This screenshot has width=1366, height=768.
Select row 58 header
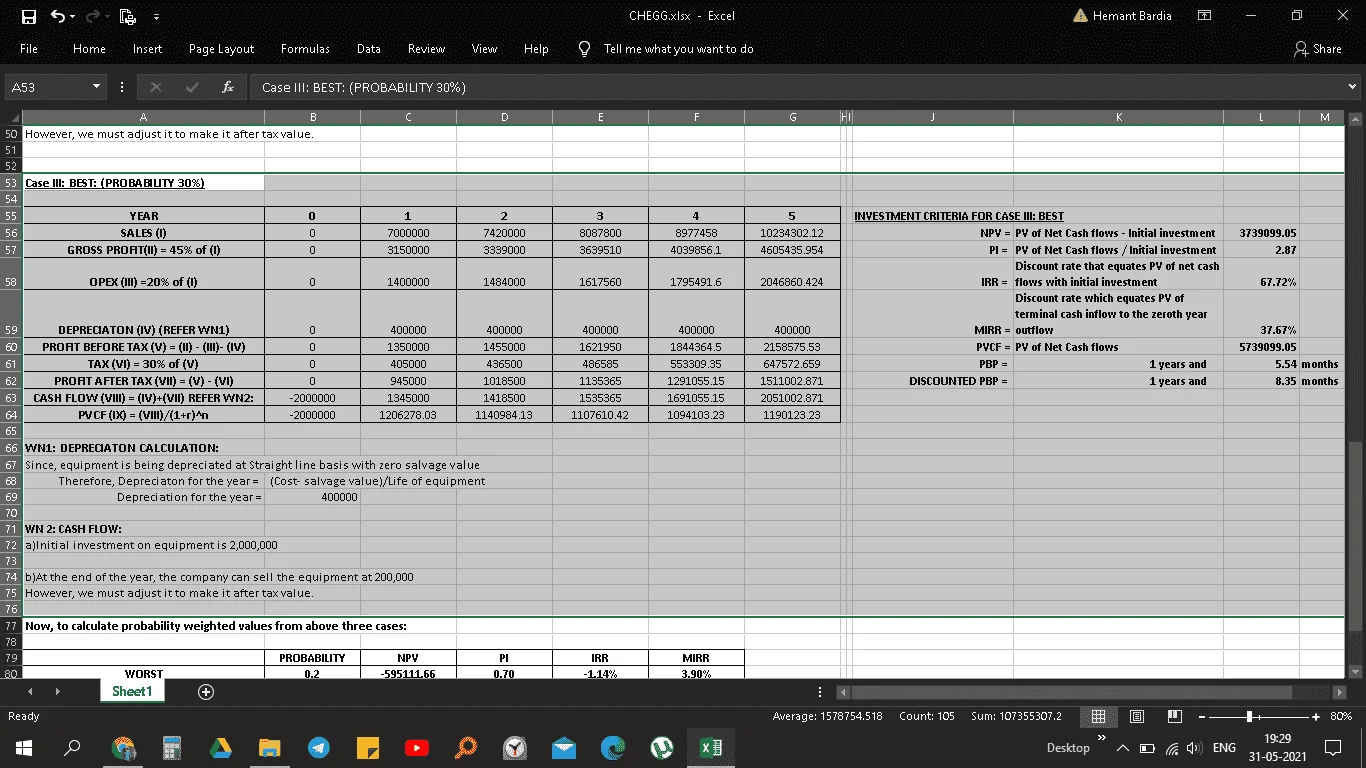(12, 274)
